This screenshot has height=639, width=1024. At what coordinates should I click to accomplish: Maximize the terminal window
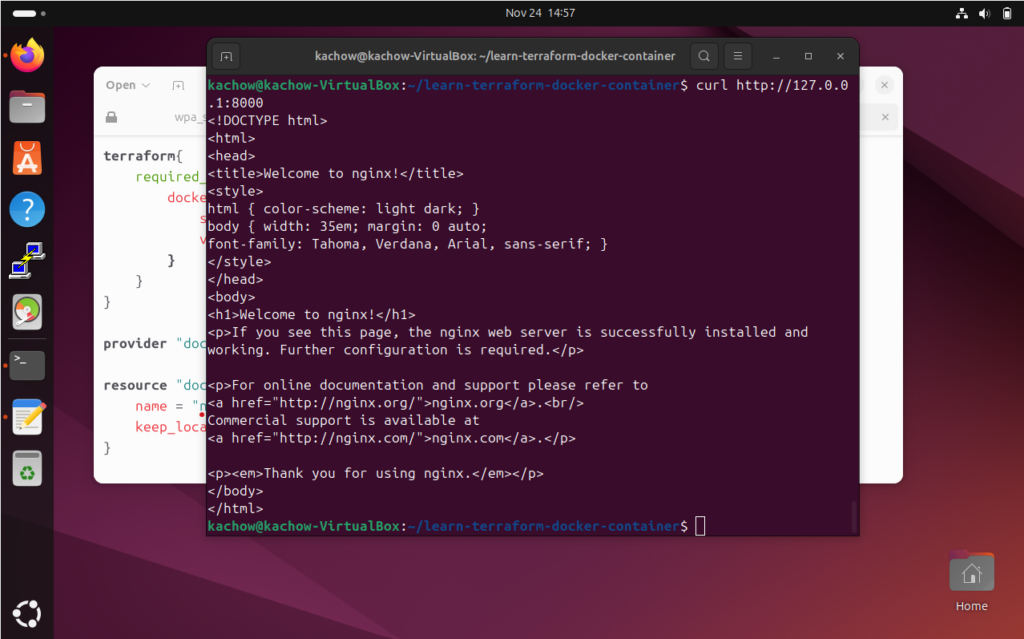tap(808, 57)
